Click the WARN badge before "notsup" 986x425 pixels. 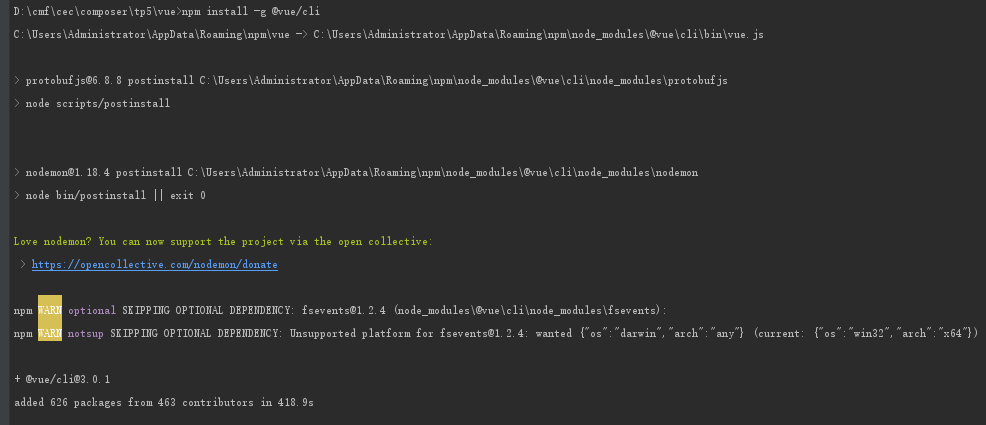click(x=50, y=333)
